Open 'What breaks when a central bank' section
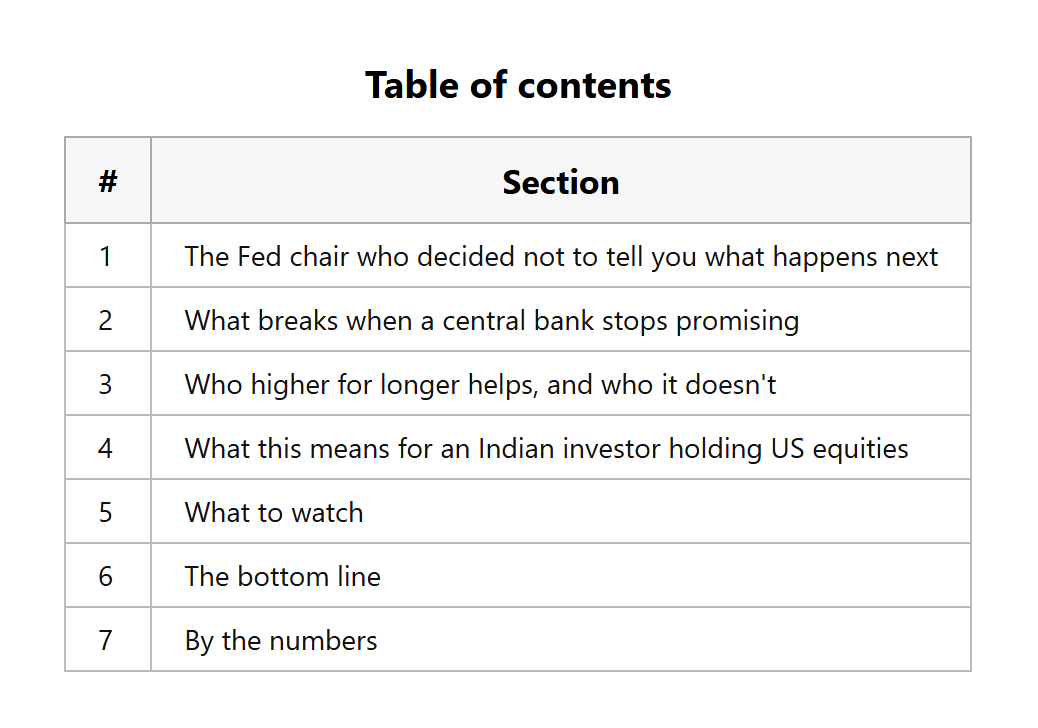This screenshot has width=1038, height=728. point(492,320)
